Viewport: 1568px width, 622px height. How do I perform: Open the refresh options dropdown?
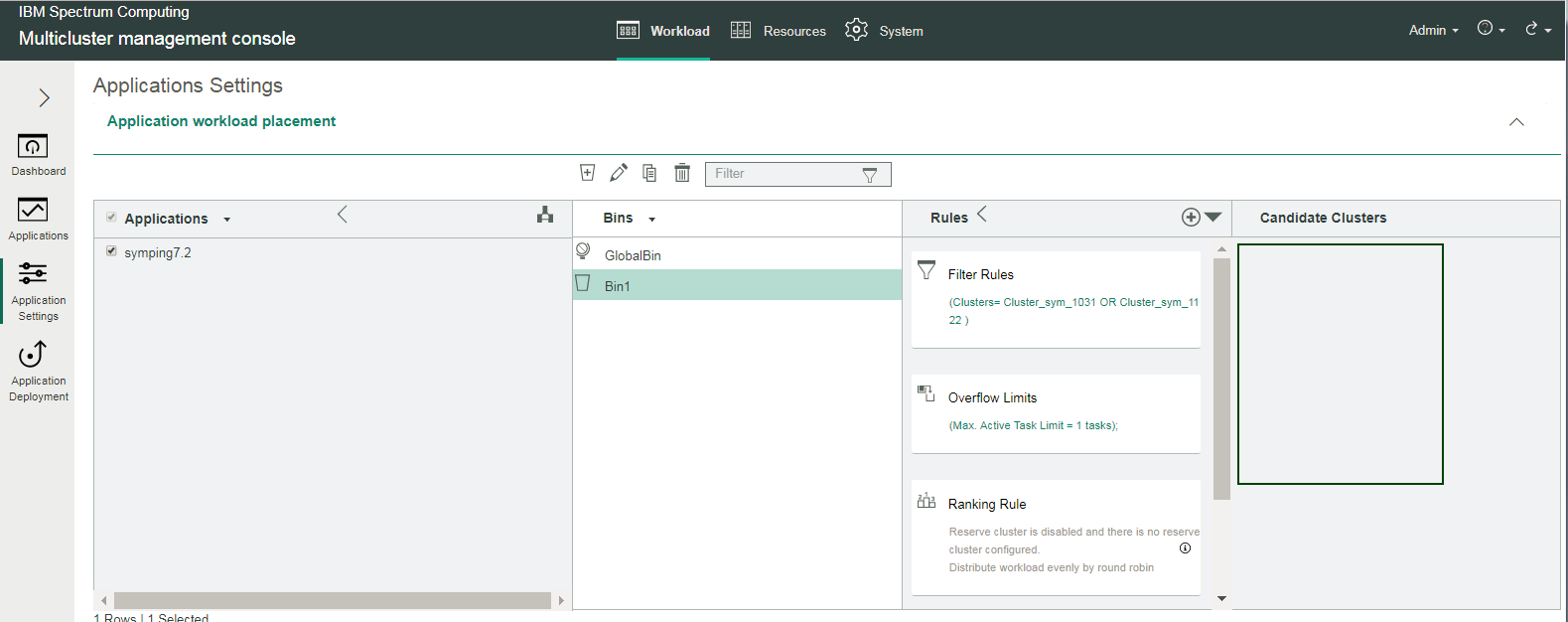(1537, 29)
